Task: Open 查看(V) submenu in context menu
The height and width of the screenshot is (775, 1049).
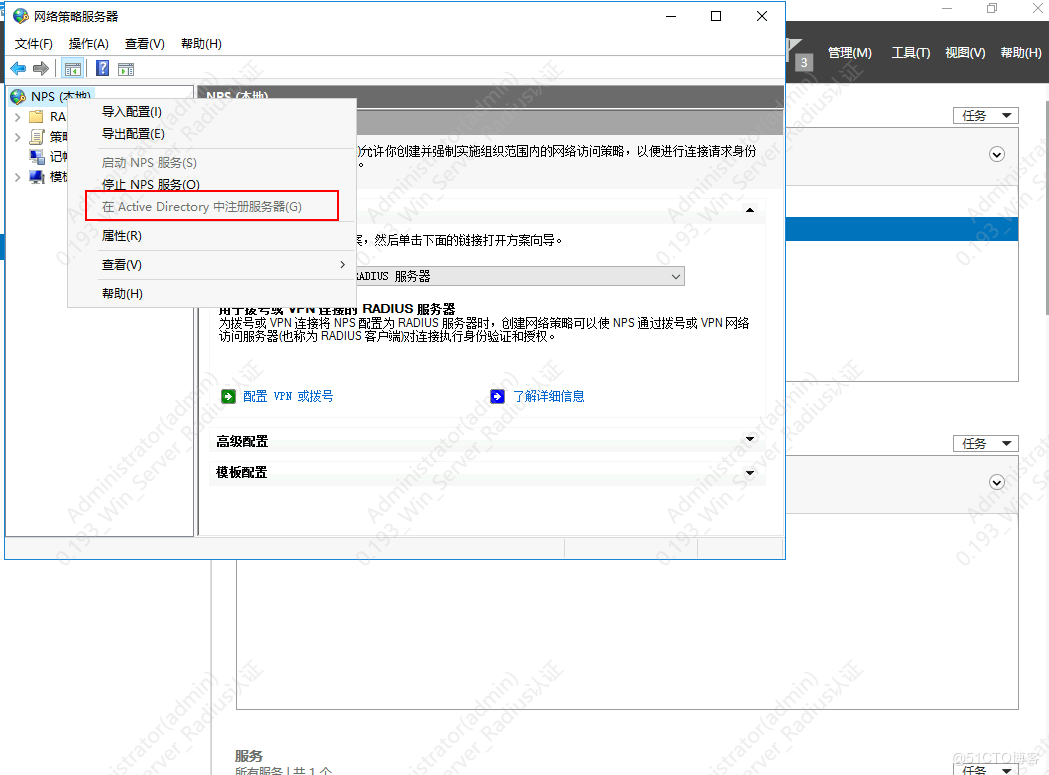Action: [x=211, y=264]
